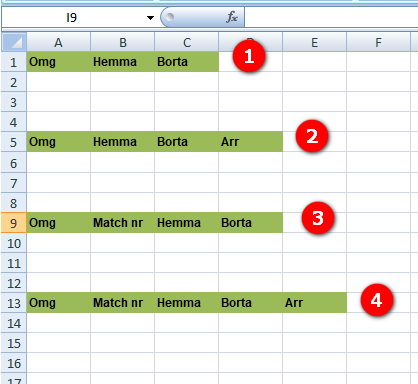Image resolution: width=418 pixels, height=384 pixels.
Task: Open the Name Box dropdown arrow
Action: (151, 18)
